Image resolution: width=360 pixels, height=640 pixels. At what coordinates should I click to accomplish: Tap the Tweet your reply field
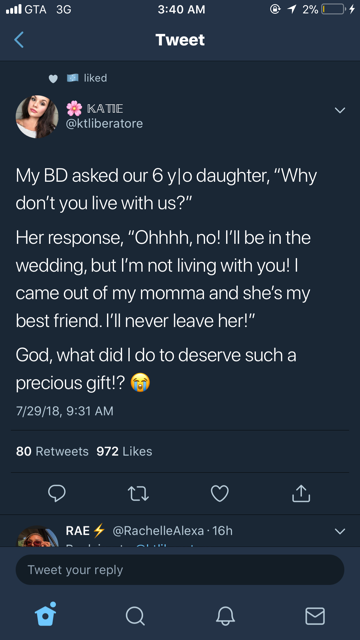[x=180, y=570]
